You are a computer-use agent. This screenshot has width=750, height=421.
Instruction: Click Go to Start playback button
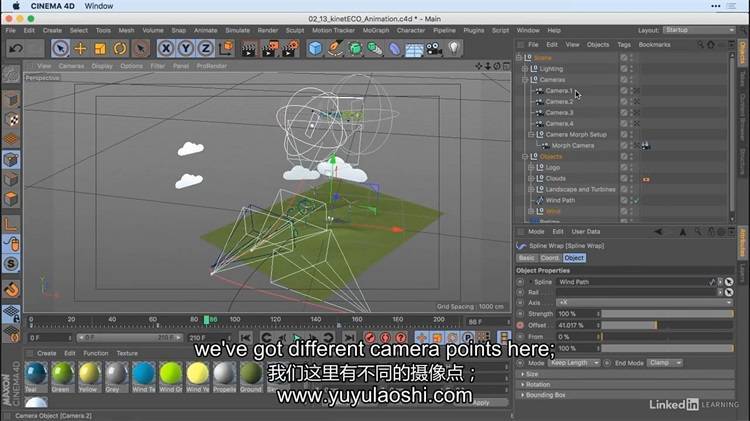pyautogui.click(x=245, y=338)
